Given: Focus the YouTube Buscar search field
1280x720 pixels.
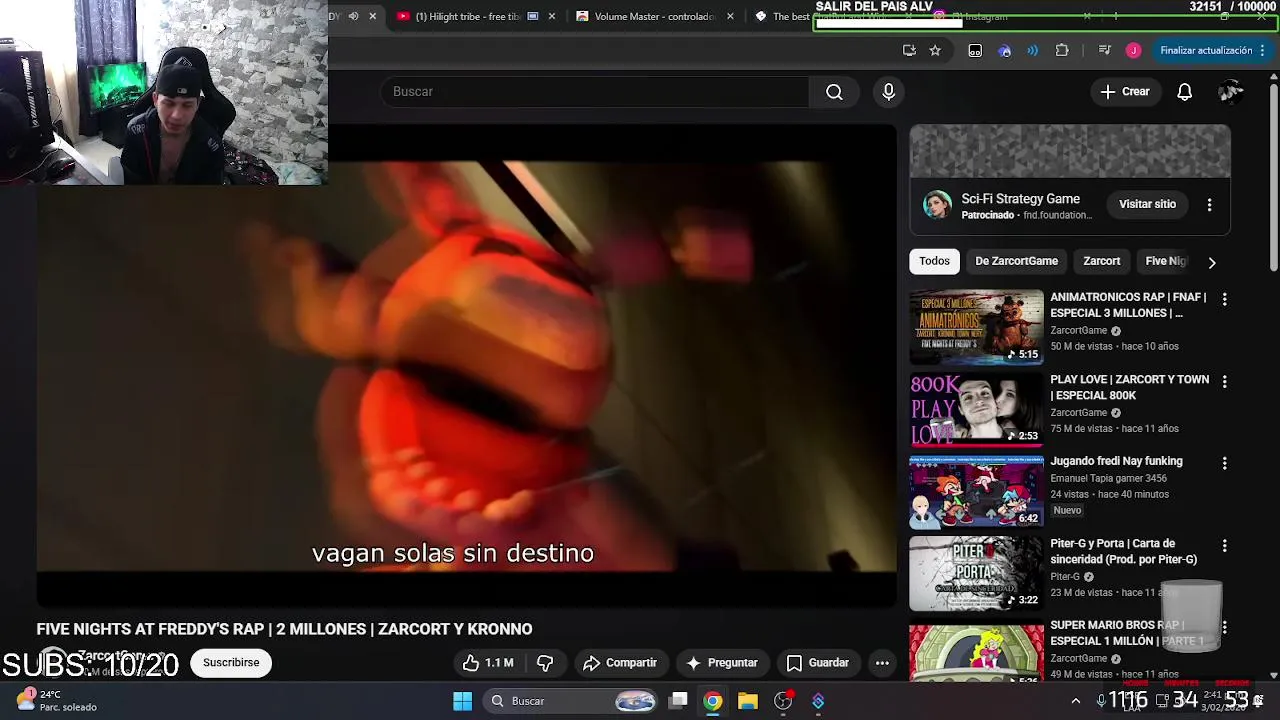Looking at the screenshot, I should click(595, 92).
